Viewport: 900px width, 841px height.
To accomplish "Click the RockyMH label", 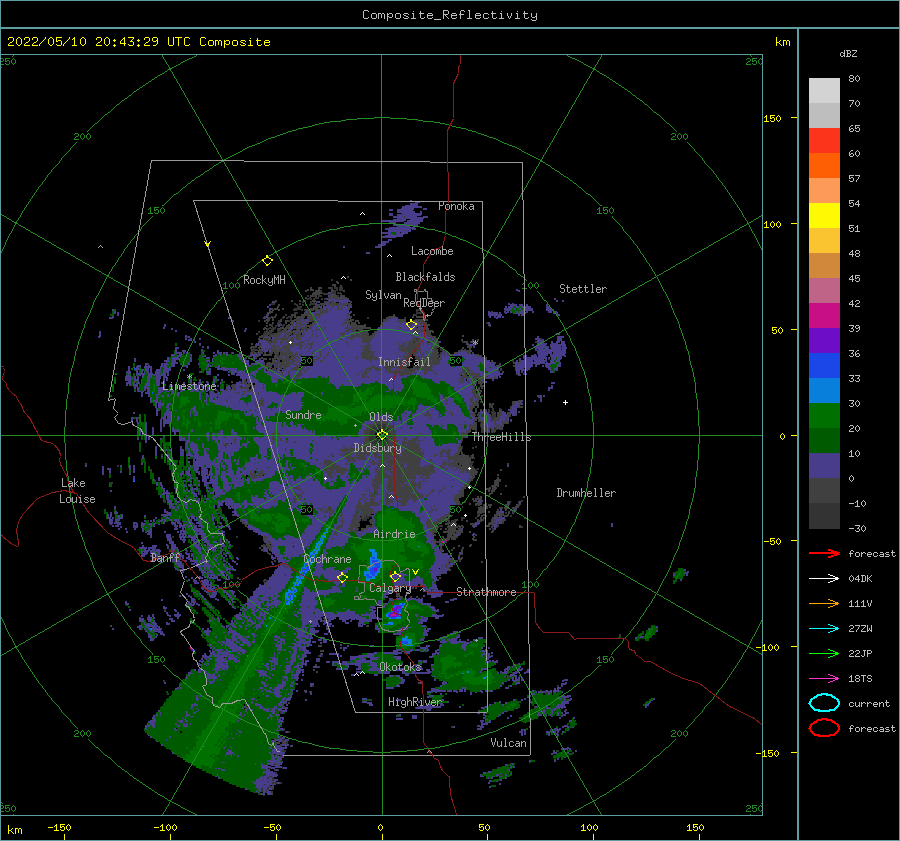I will (x=264, y=280).
